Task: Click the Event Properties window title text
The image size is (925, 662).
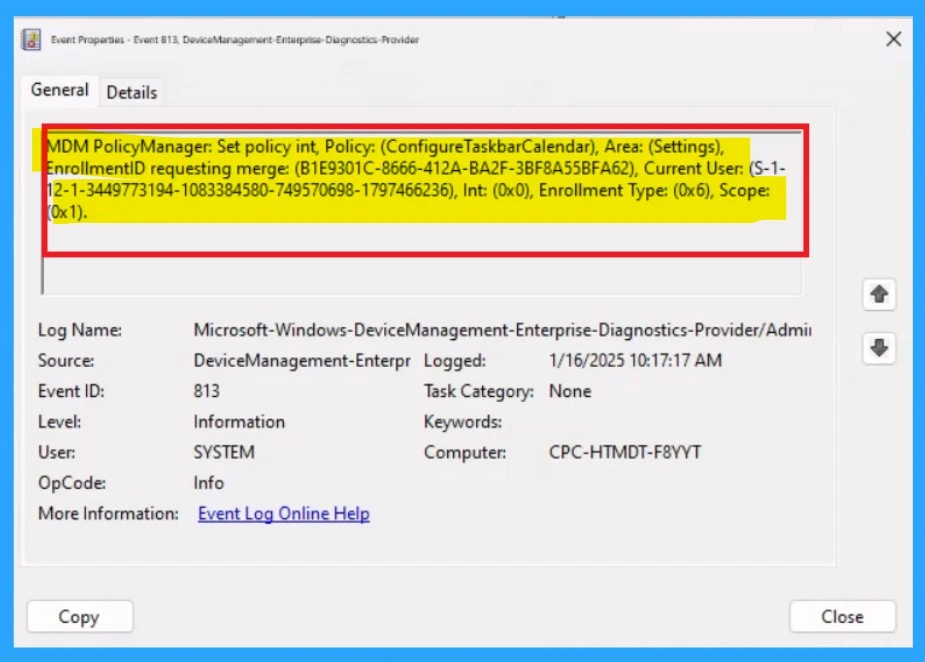Action: (235, 40)
